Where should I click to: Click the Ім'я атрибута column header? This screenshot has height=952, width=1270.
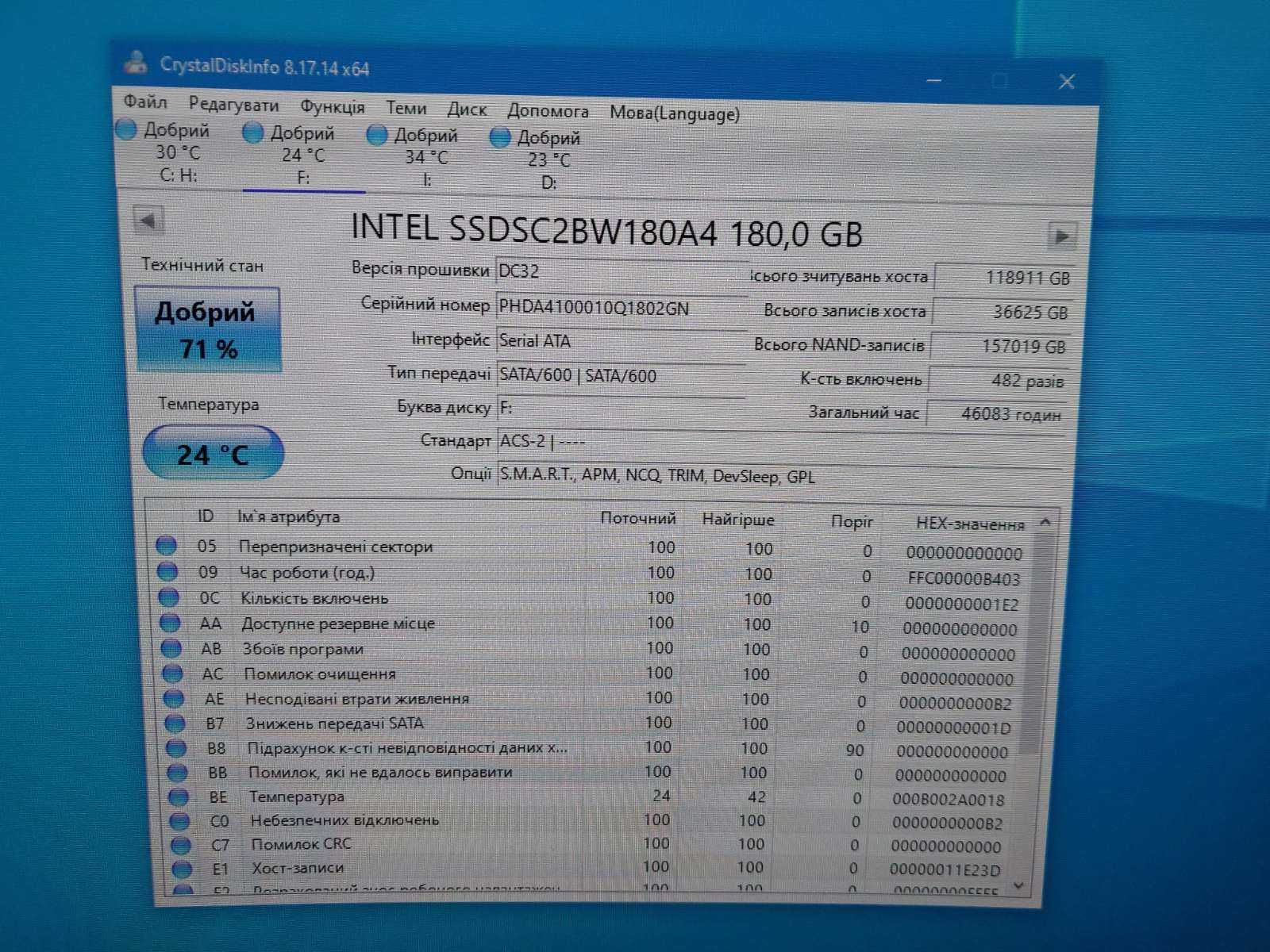pyautogui.click(x=288, y=516)
